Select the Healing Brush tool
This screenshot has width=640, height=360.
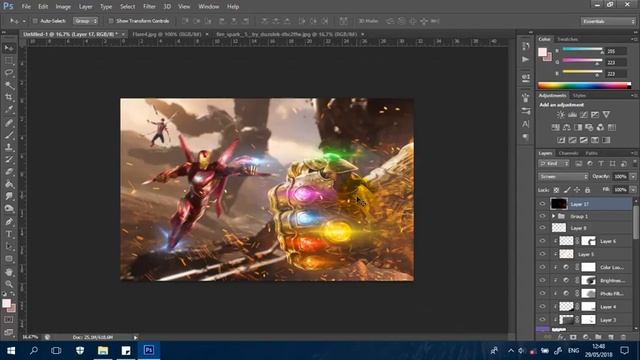point(9,122)
